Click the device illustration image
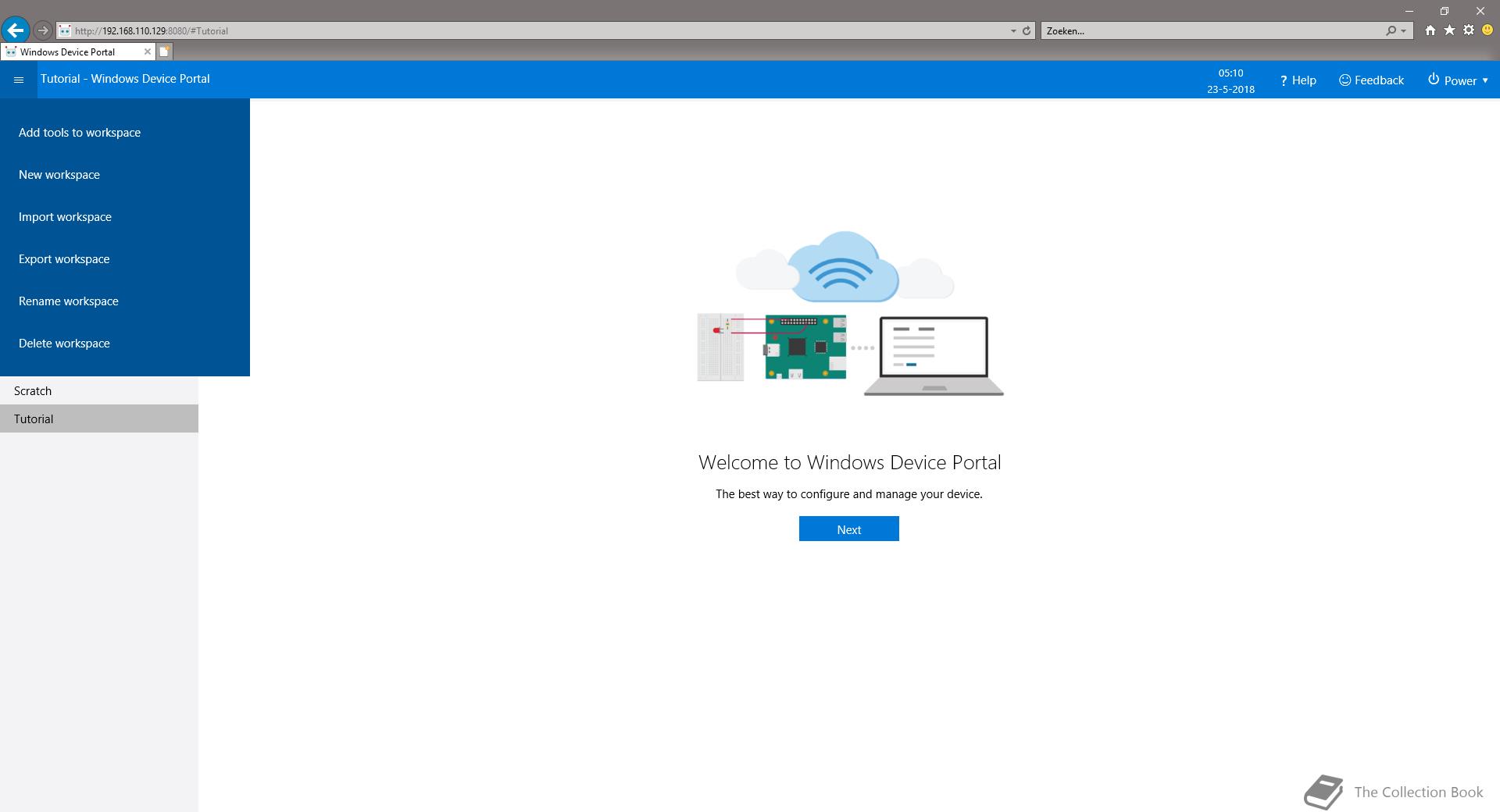 [x=850, y=313]
